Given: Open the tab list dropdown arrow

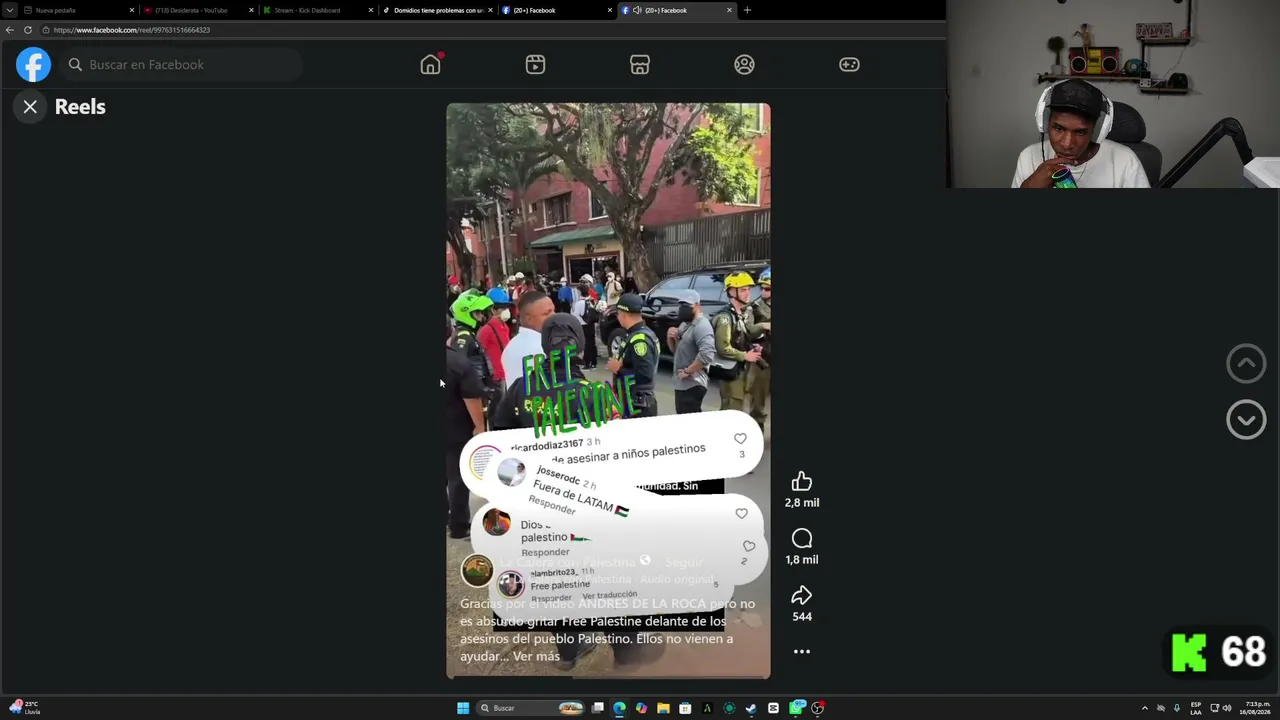Looking at the screenshot, I should 9,10.
